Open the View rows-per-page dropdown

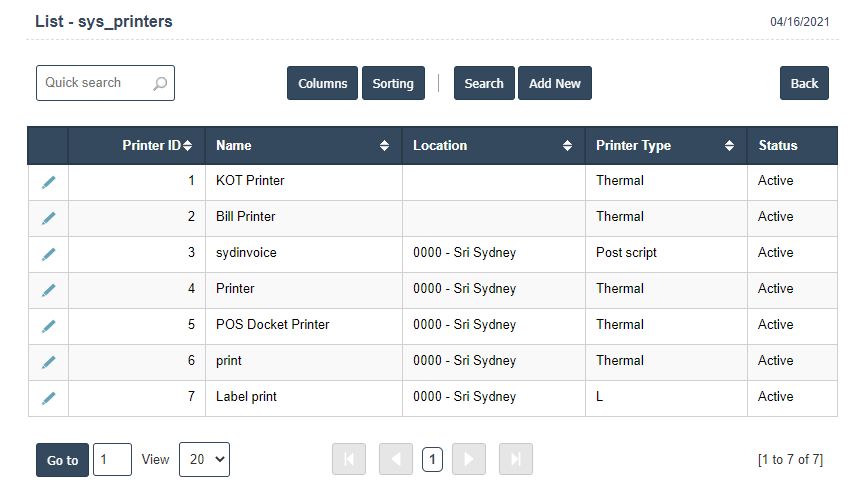pos(204,459)
